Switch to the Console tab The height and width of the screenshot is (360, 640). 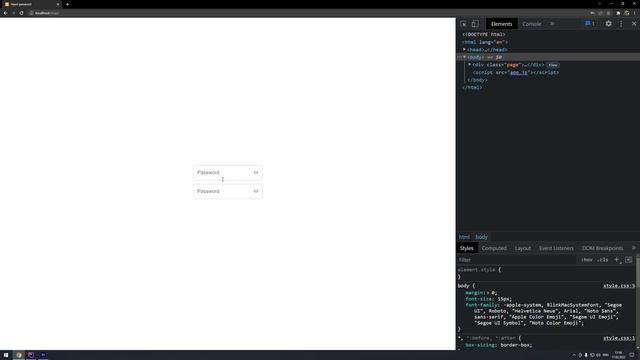531,24
